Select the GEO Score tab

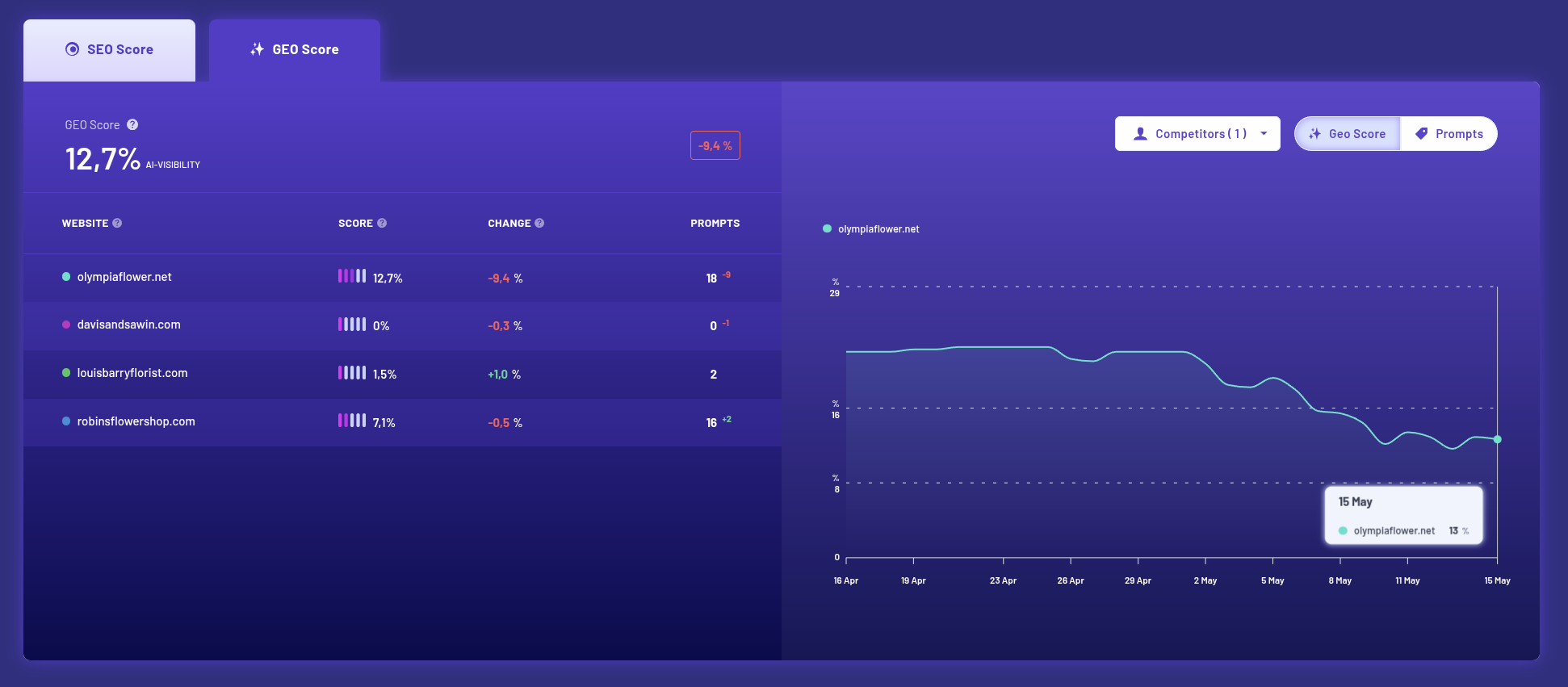click(295, 50)
